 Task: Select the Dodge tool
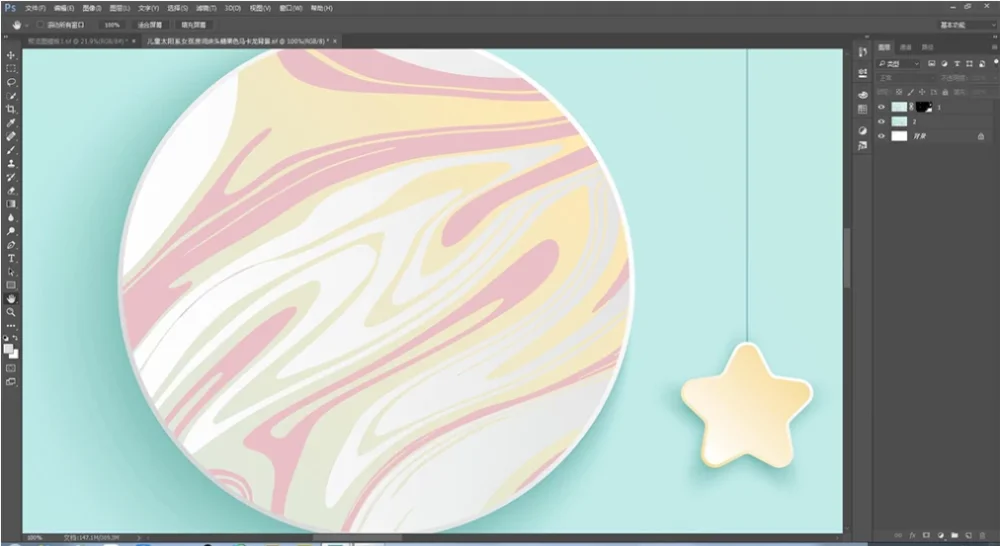tap(11, 231)
